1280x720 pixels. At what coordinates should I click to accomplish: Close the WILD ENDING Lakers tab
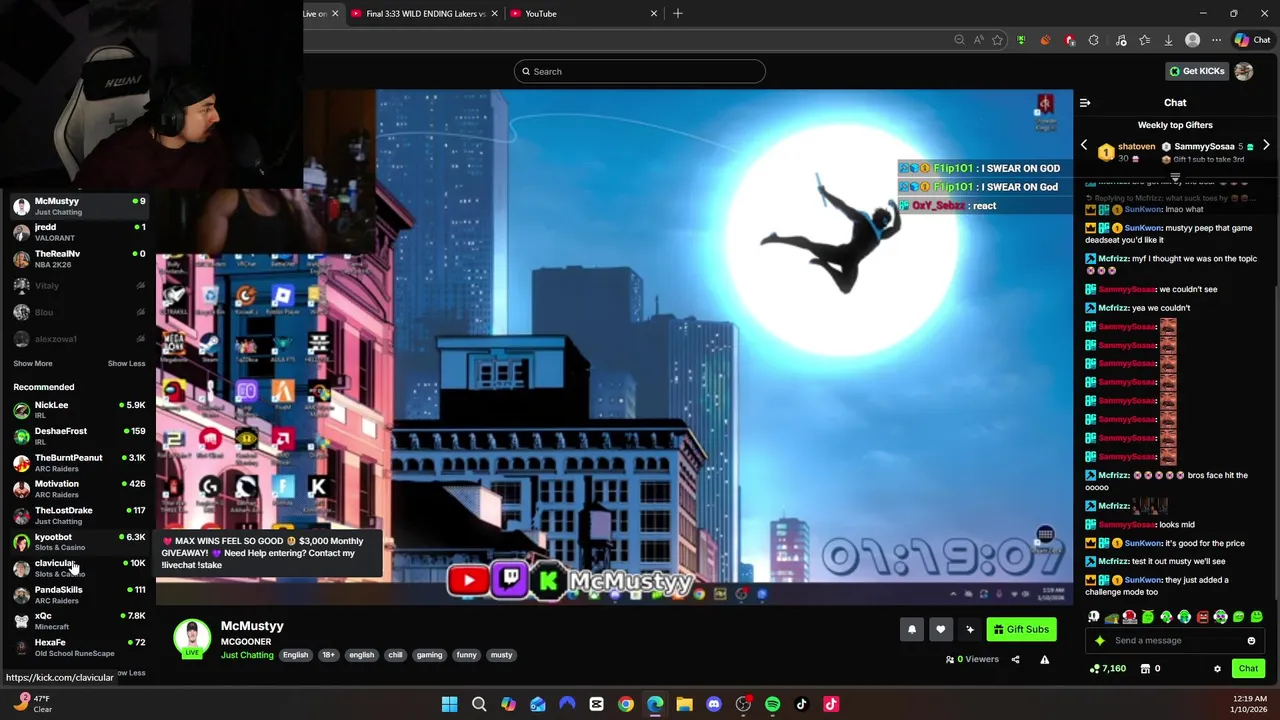click(496, 14)
